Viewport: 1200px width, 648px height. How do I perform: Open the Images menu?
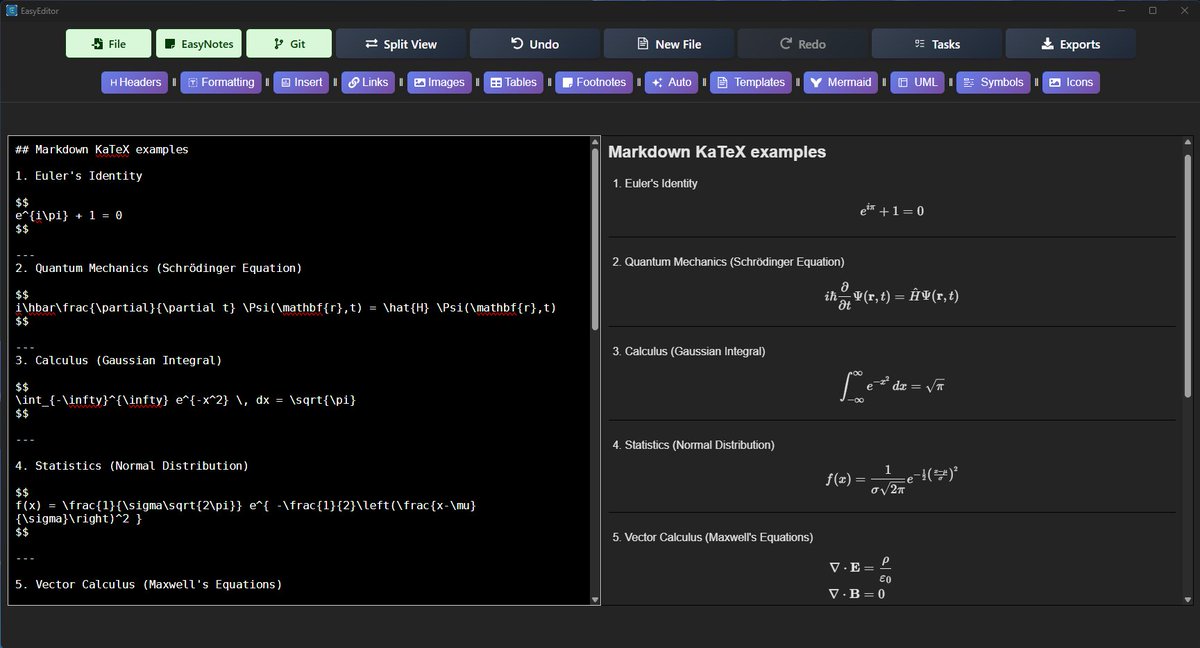point(439,82)
